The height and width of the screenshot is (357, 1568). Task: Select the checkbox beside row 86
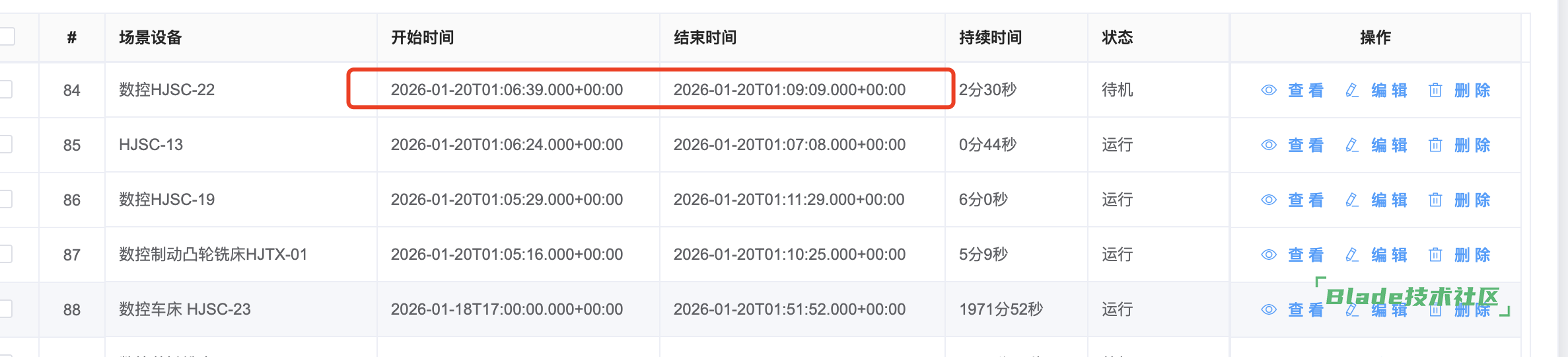point(6,199)
